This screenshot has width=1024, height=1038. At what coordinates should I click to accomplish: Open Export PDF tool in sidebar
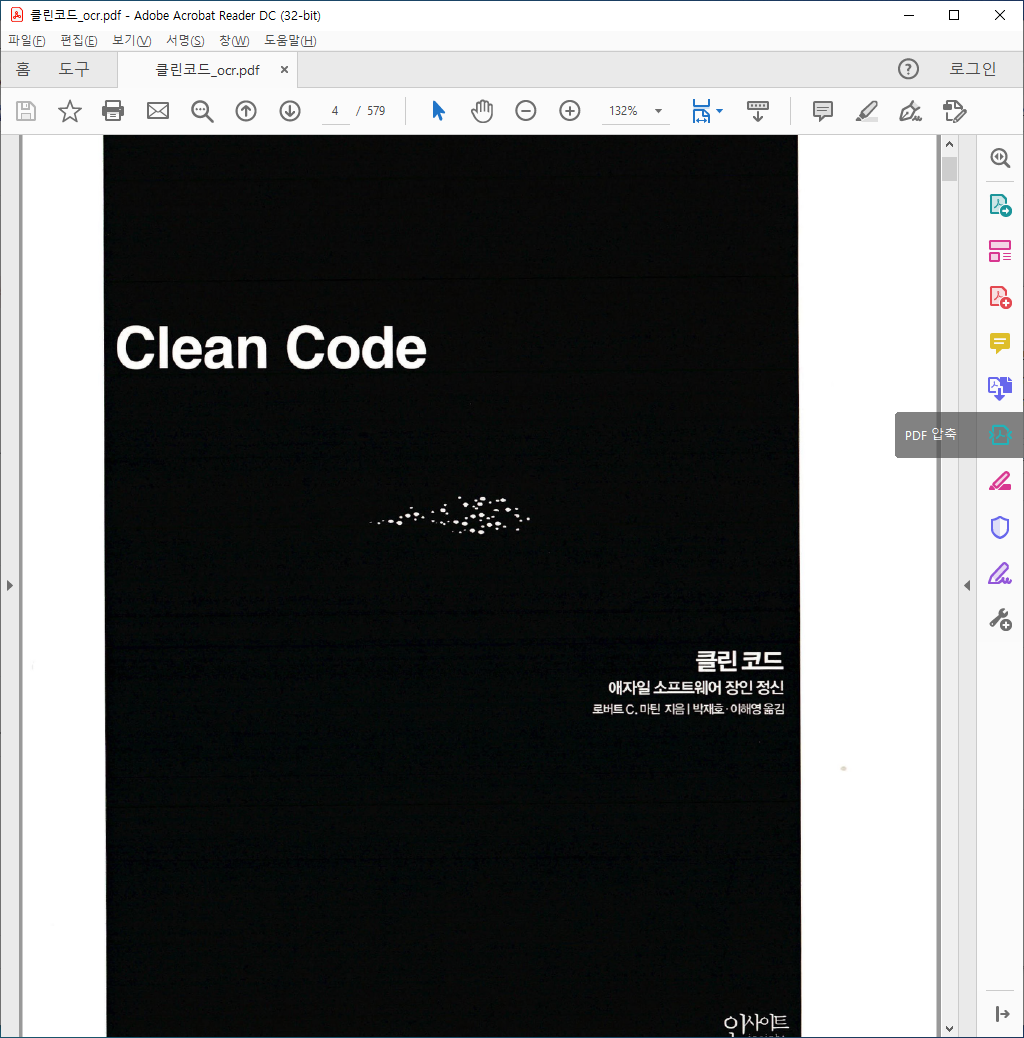coord(1000,205)
